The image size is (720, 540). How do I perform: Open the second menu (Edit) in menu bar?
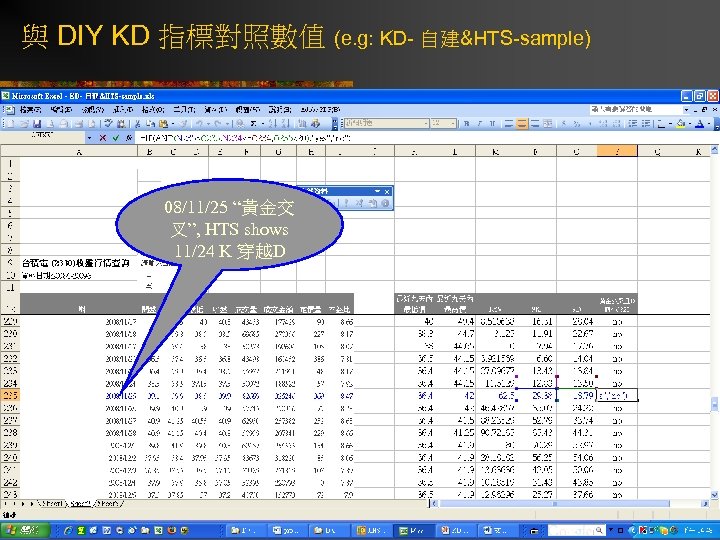click(x=61, y=109)
